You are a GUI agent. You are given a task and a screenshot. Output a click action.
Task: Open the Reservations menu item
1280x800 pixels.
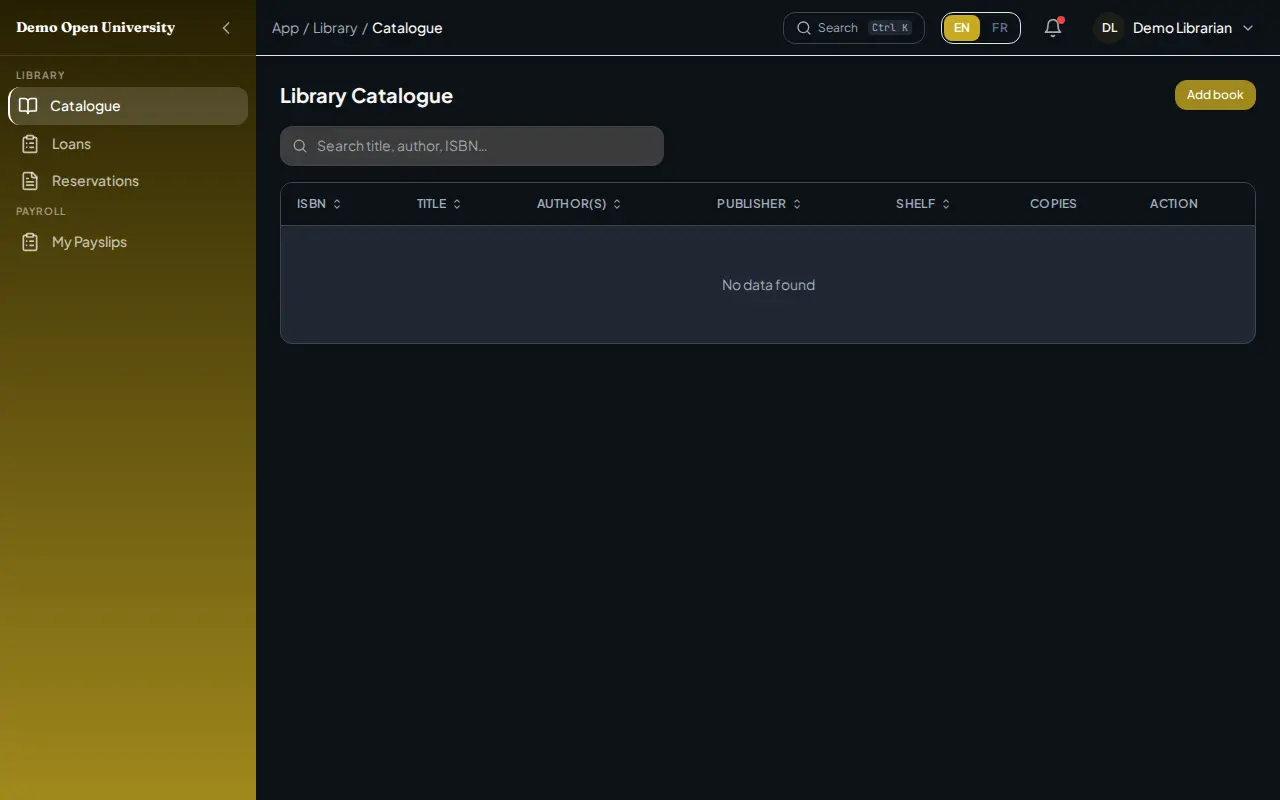coord(128,181)
